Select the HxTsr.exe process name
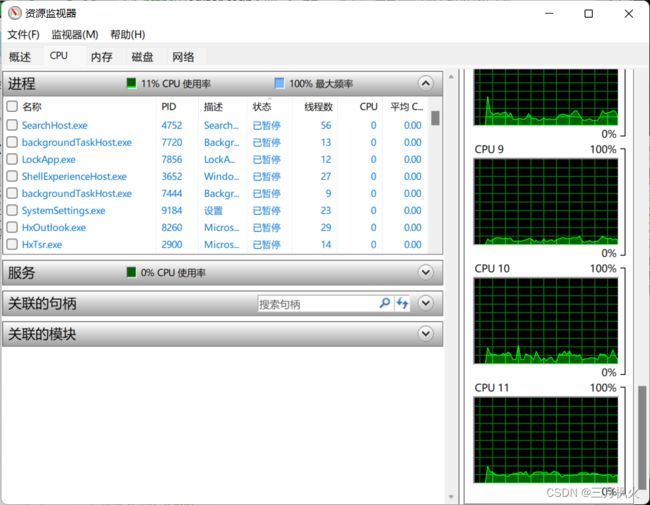 point(42,244)
